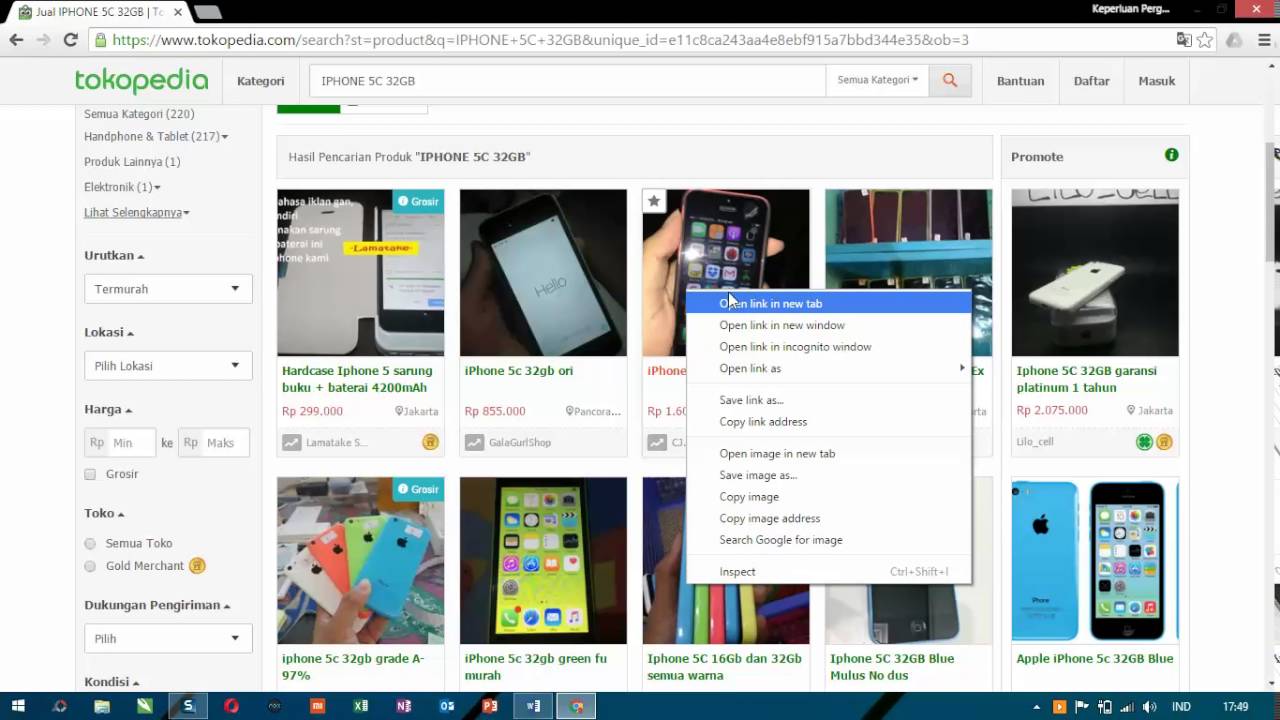Image resolution: width=1280 pixels, height=720 pixels.
Task: Reload the page with the refresh icon
Action: (x=70, y=40)
